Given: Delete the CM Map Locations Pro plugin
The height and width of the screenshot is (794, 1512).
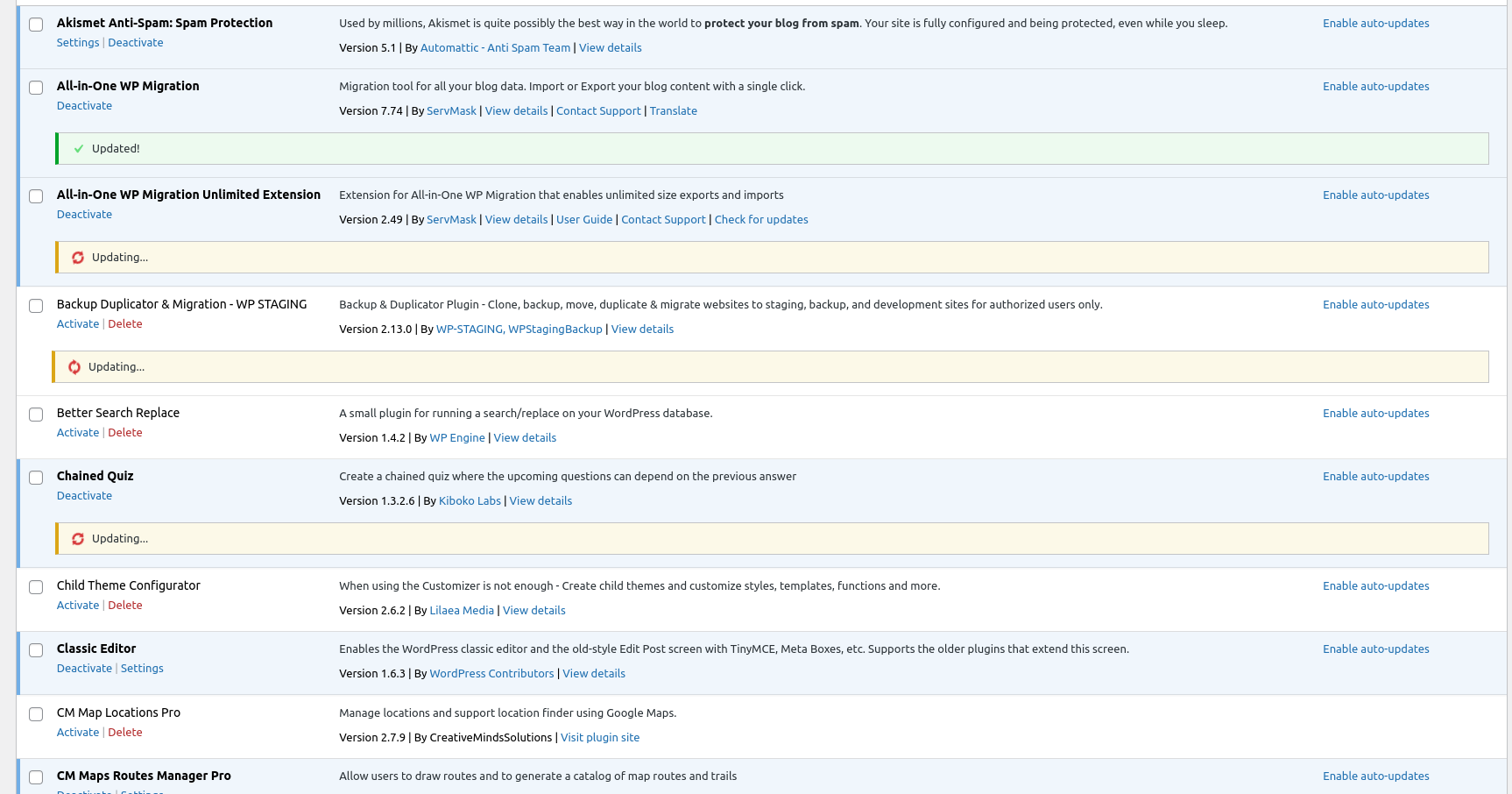Looking at the screenshot, I should (x=125, y=733).
